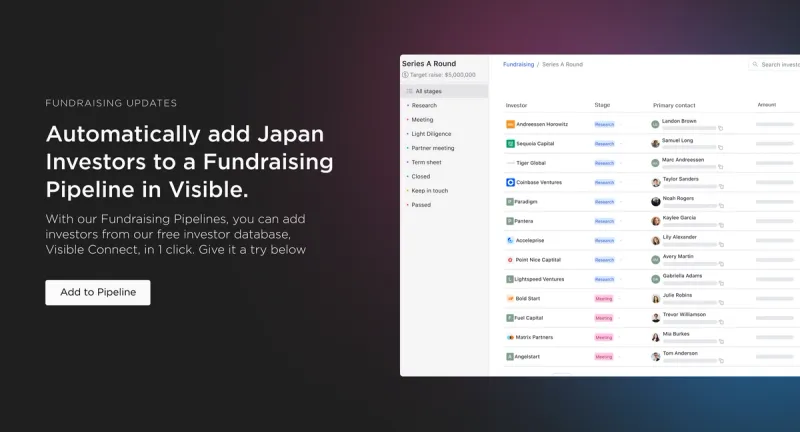Select the Light Diligence stage
Image resolution: width=800 pixels, height=432 pixels.
[x=432, y=134]
